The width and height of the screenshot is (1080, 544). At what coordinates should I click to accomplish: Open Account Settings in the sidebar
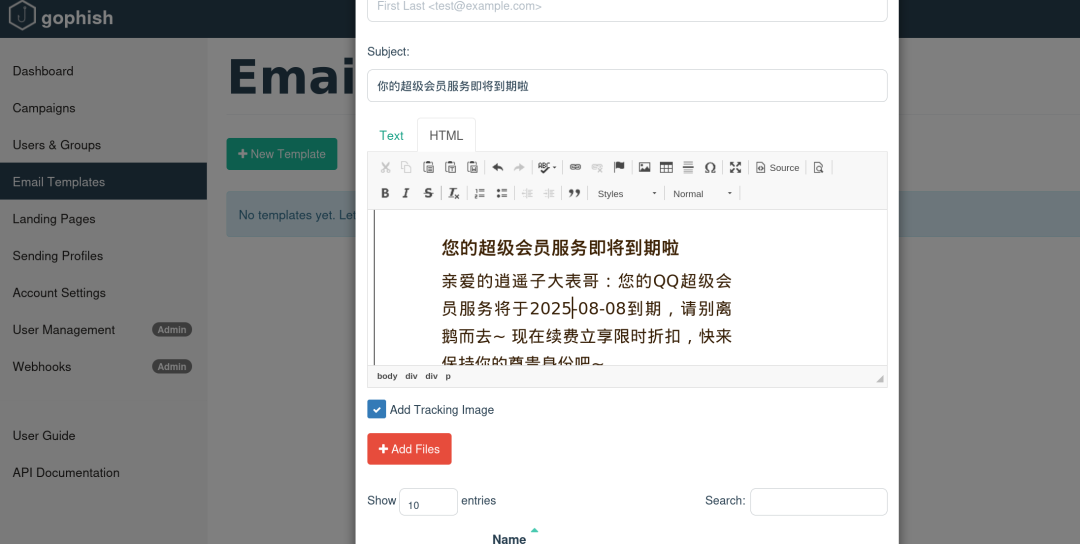[x=59, y=293]
